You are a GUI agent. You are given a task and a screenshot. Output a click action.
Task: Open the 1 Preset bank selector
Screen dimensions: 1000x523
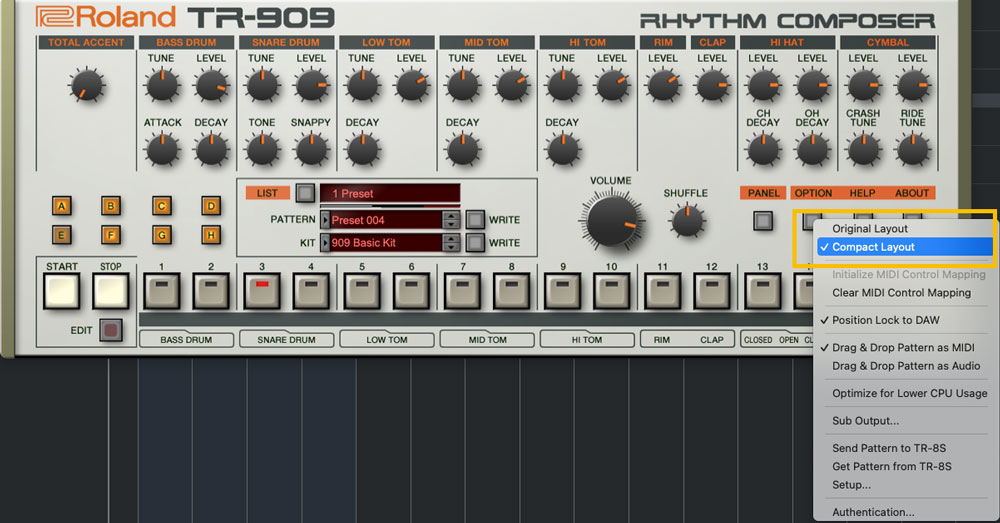[390, 193]
